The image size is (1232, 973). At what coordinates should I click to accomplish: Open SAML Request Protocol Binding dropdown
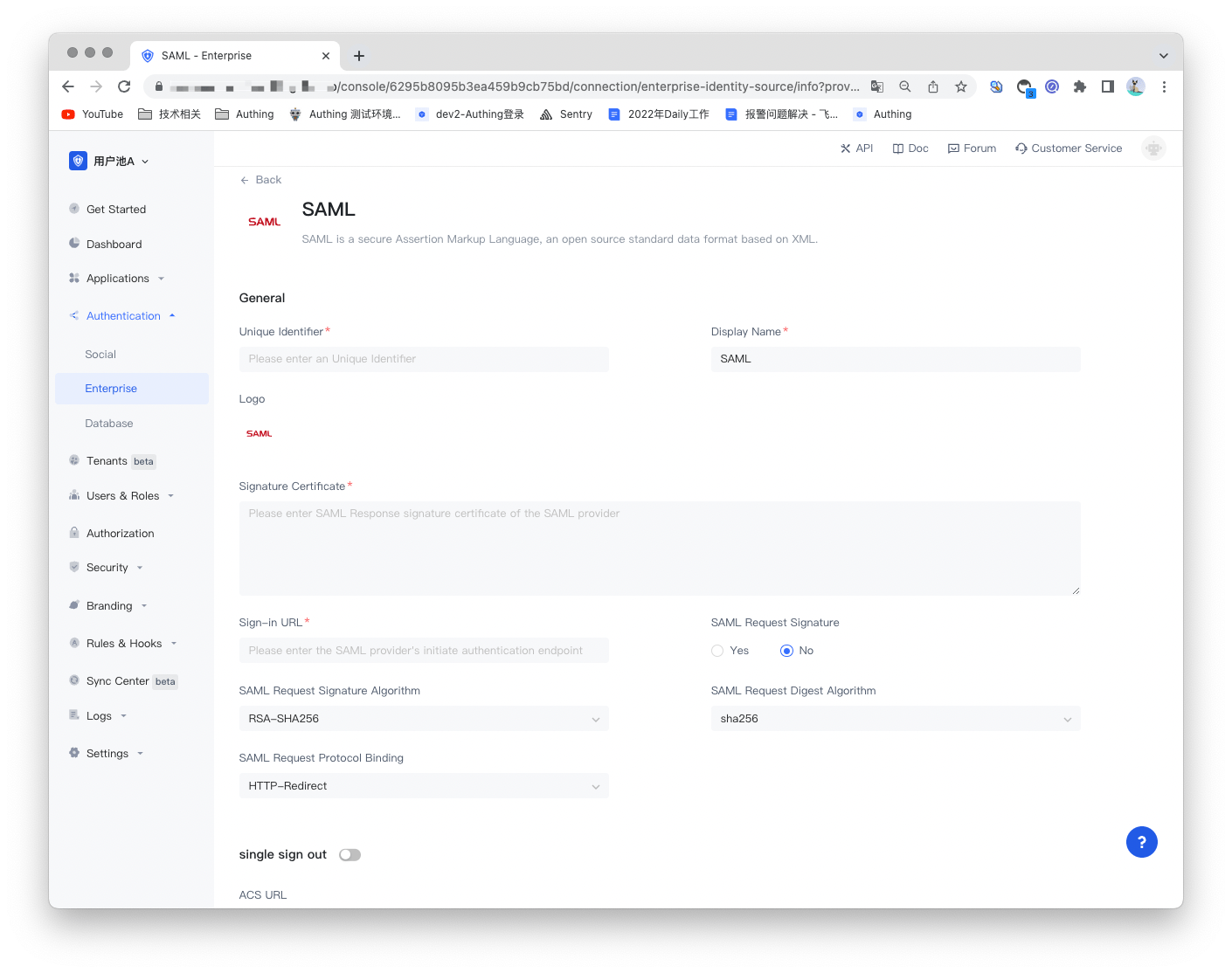coord(424,786)
